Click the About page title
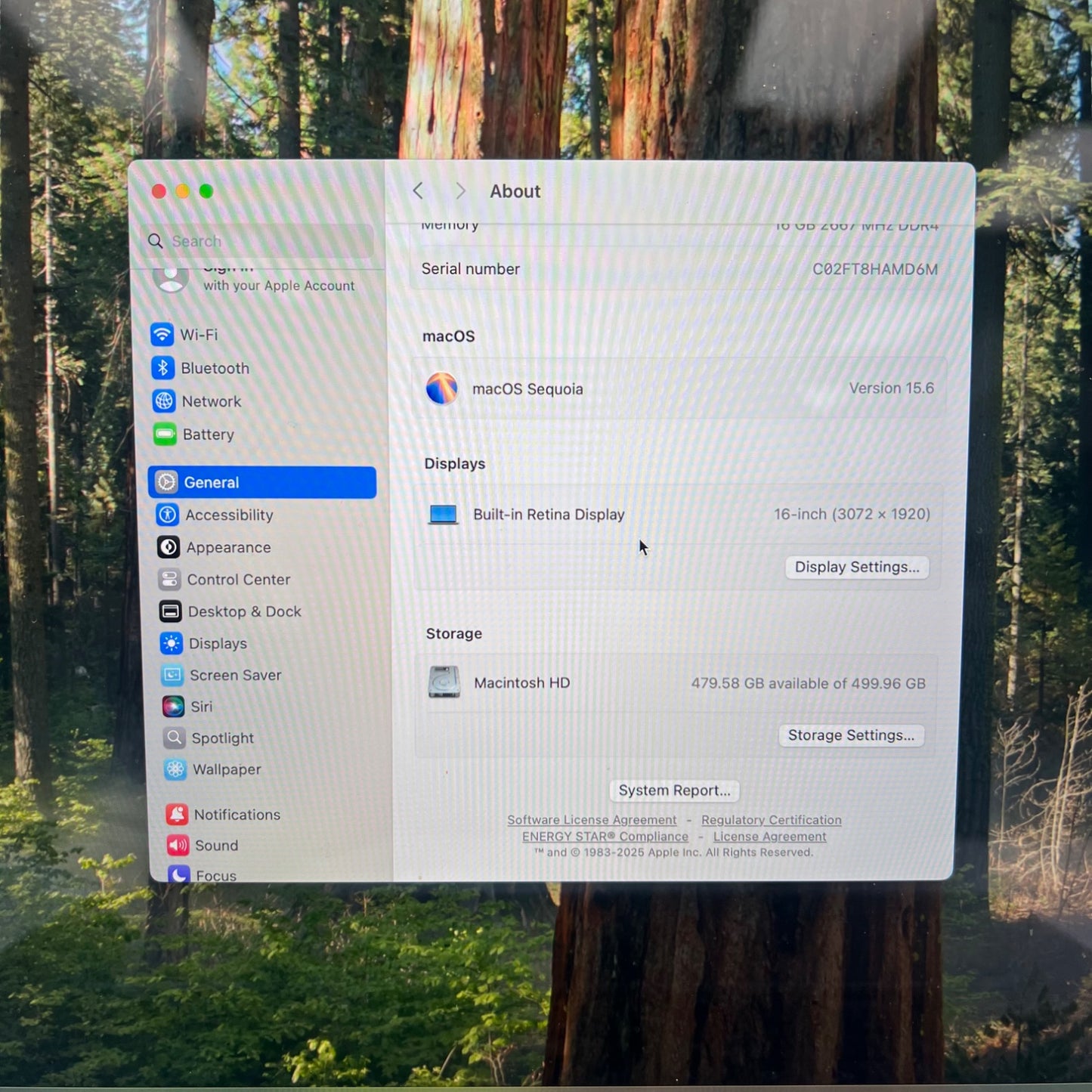The image size is (1092, 1092). click(x=515, y=191)
